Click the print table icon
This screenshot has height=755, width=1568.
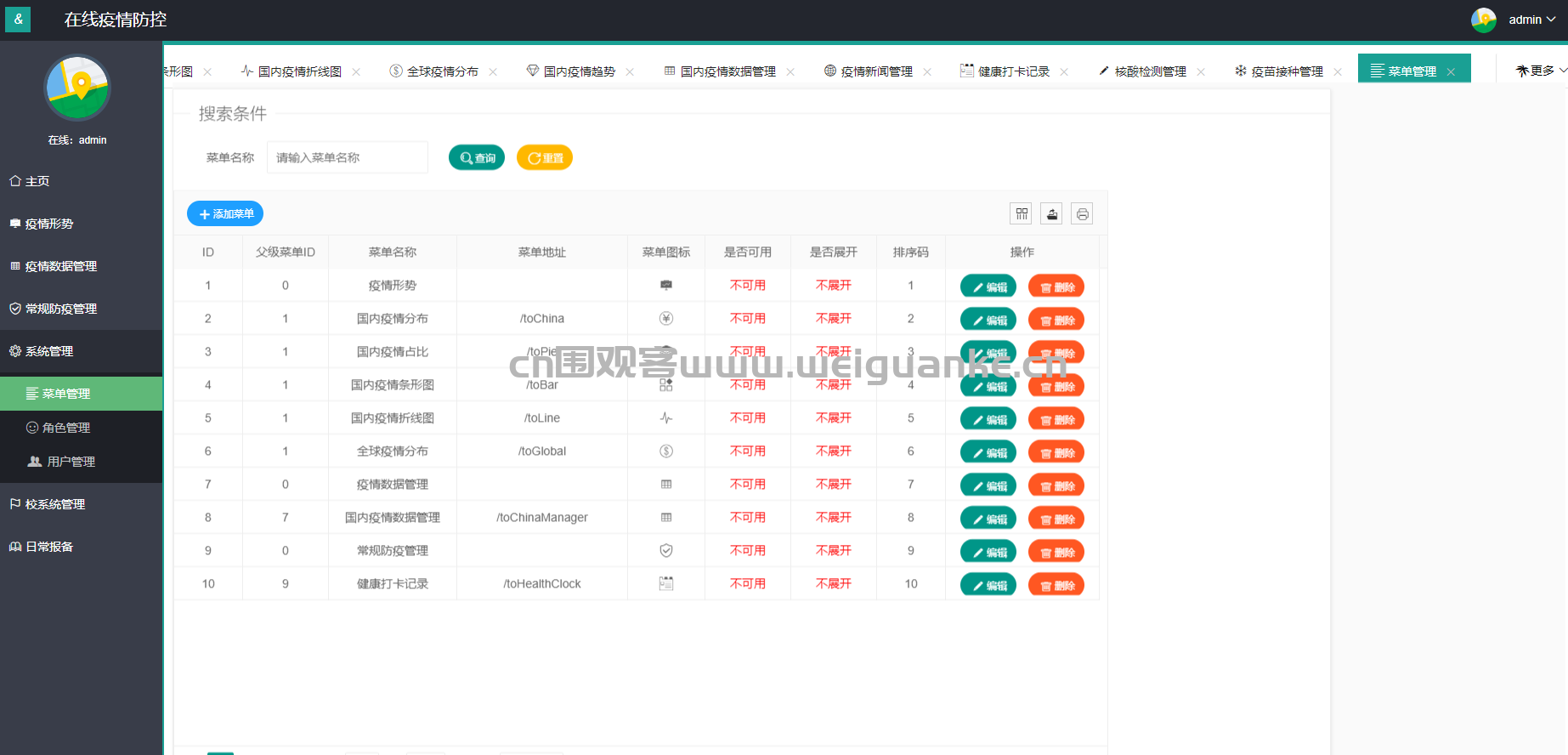pos(1082,214)
